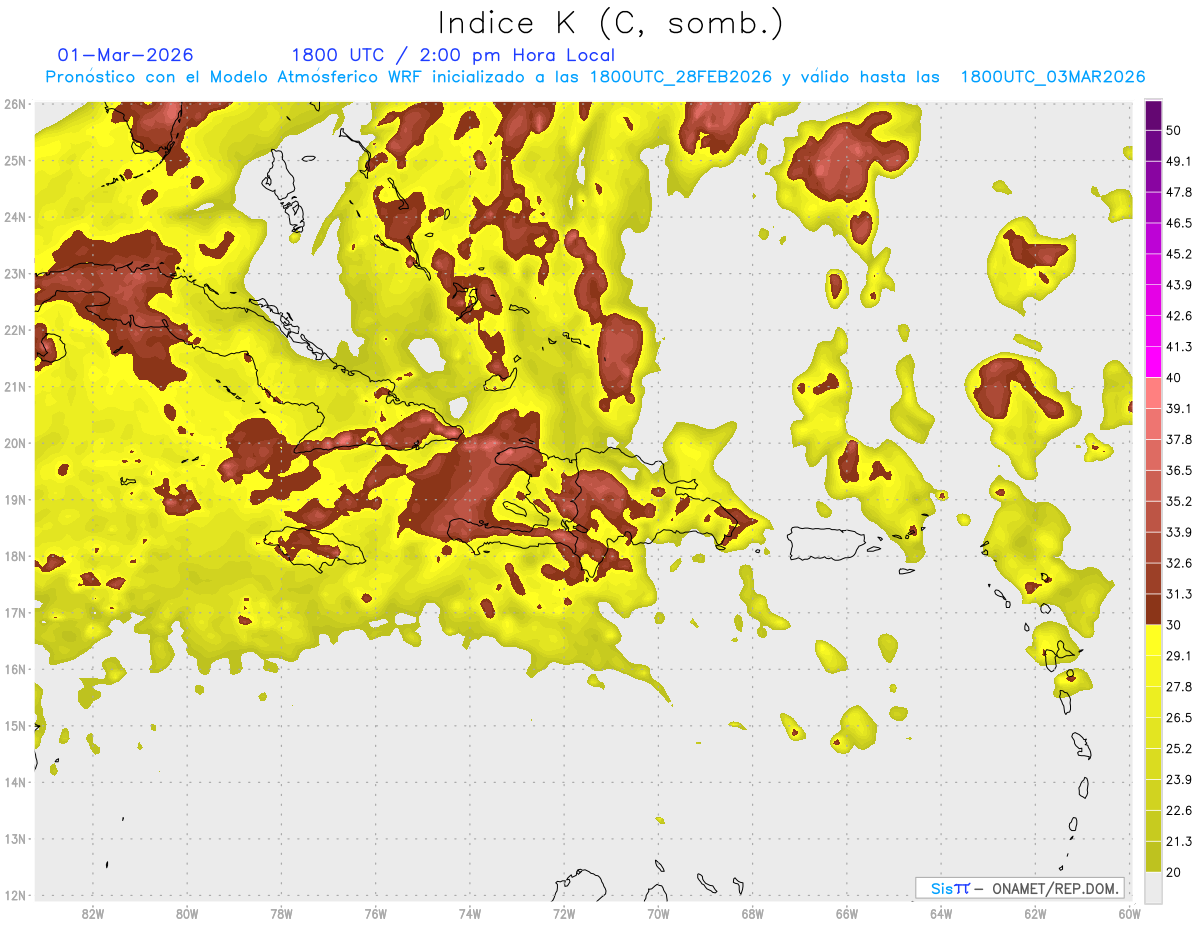1200x927 pixels.
Task: Click the title 'Indice K (C, somb.)'
Action: (x=611, y=23)
